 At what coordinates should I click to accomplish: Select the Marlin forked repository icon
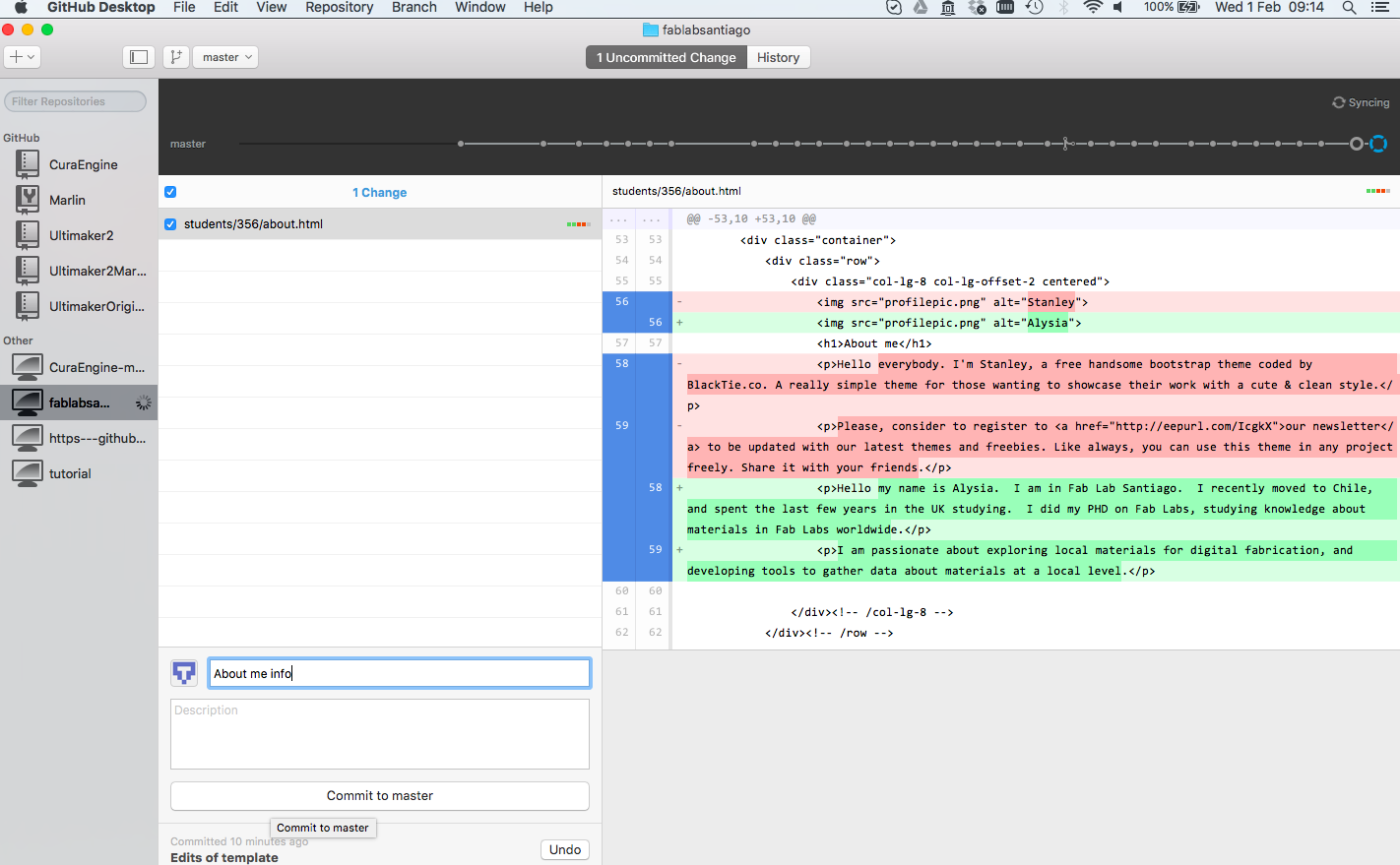click(x=28, y=200)
